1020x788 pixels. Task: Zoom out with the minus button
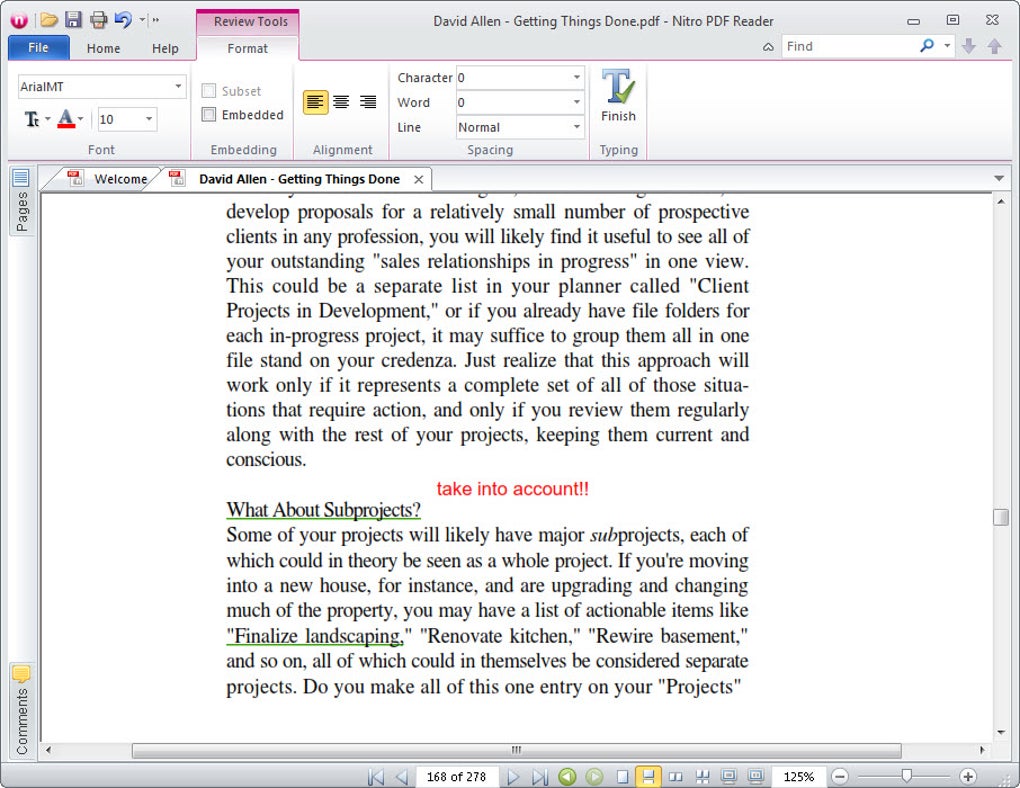840,777
